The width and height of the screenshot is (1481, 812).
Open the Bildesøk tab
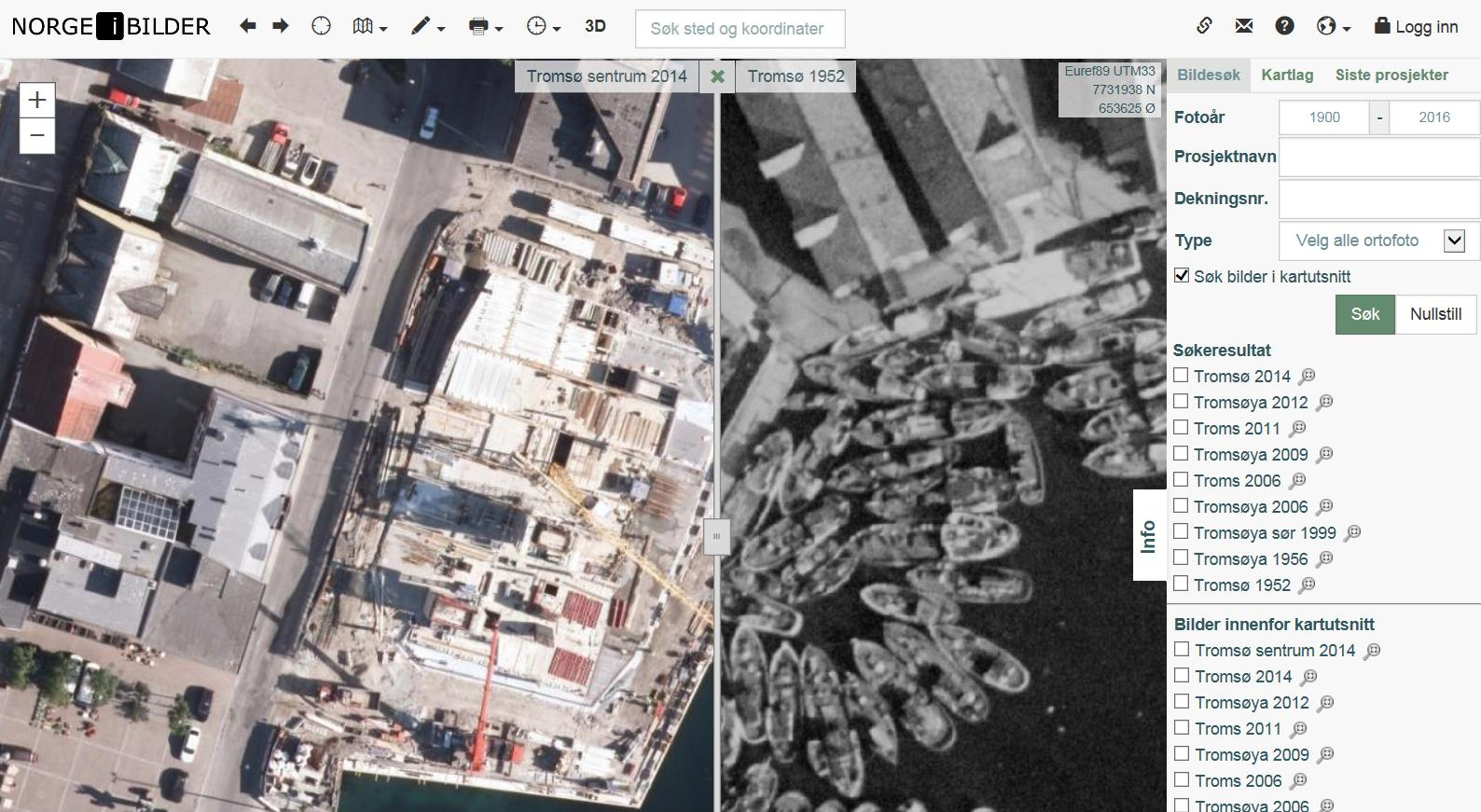point(1209,76)
